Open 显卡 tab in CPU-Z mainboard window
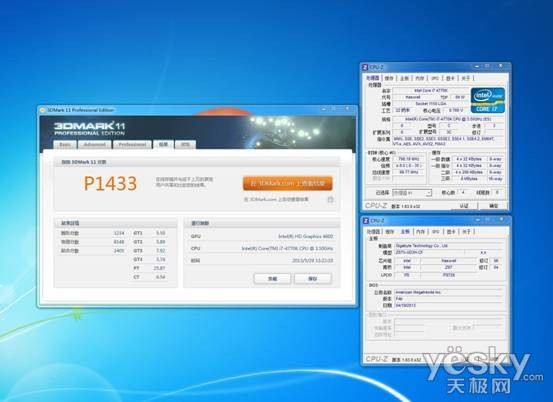553x402 pixels. 451,232
